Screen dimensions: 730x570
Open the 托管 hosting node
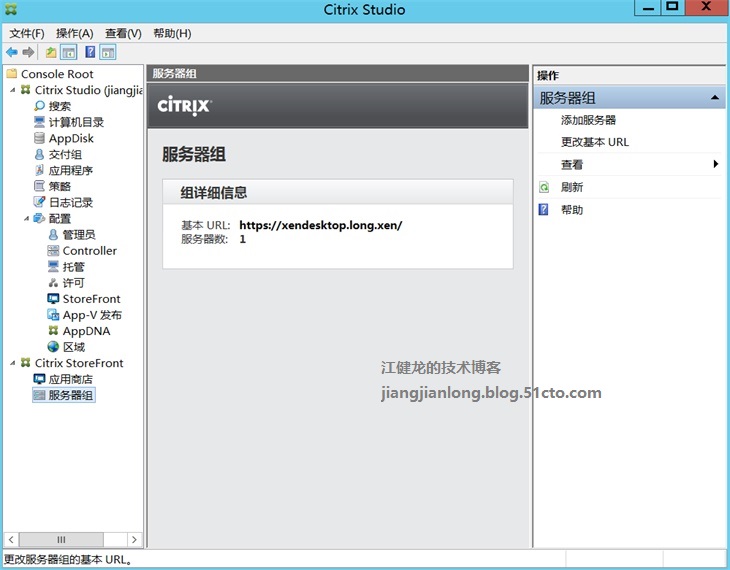(66, 267)
